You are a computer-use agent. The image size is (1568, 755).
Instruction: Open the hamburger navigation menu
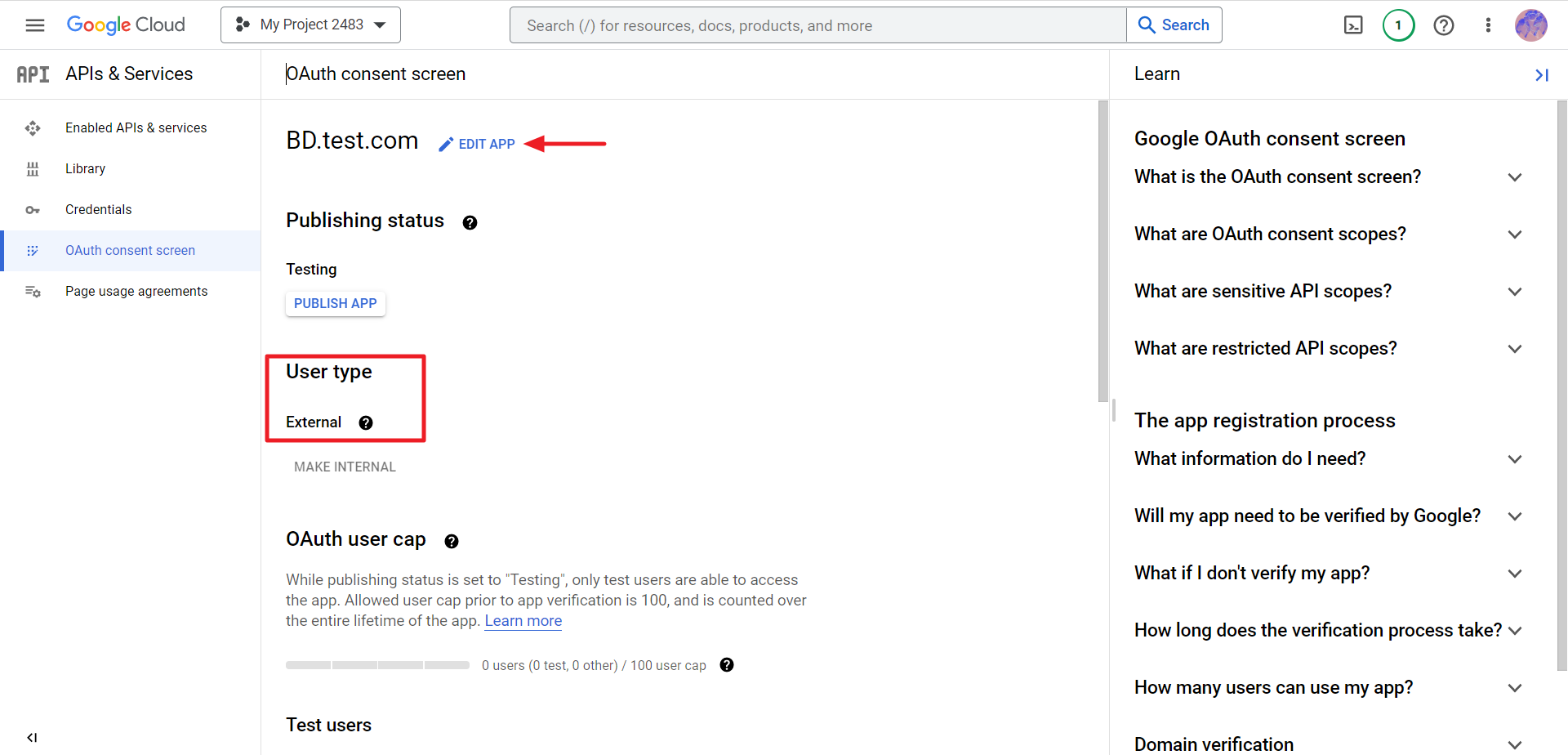[x=35, y=25]
